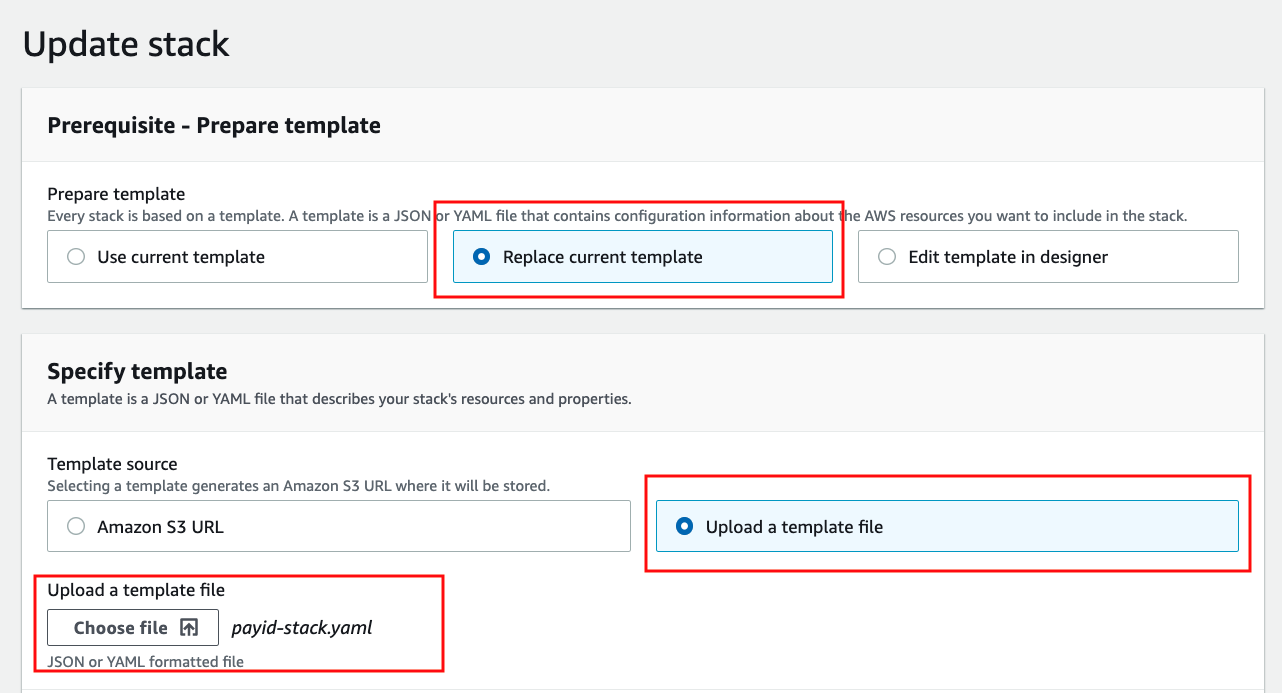1282x693 pixels.
Task: Select the Replace current template radio button
Action: click(482, 257)
